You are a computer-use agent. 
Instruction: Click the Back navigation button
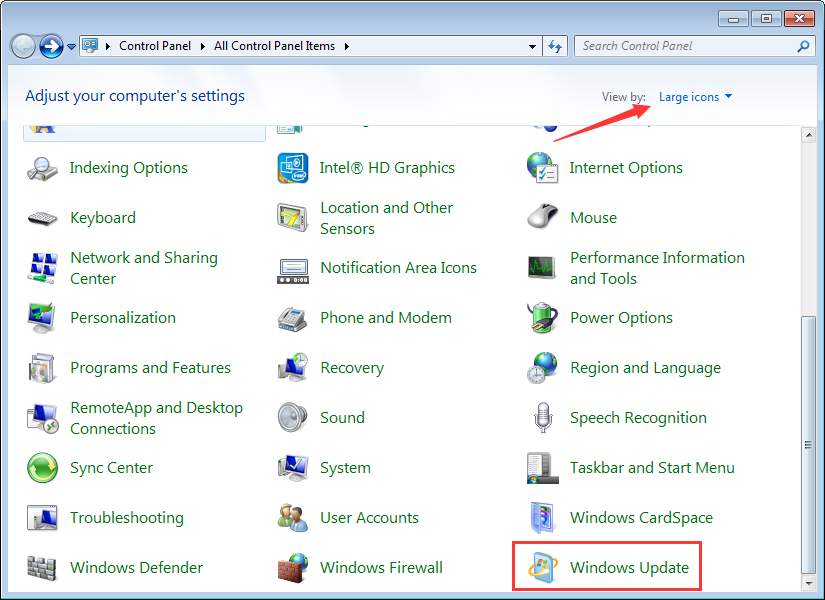point(23,46)
